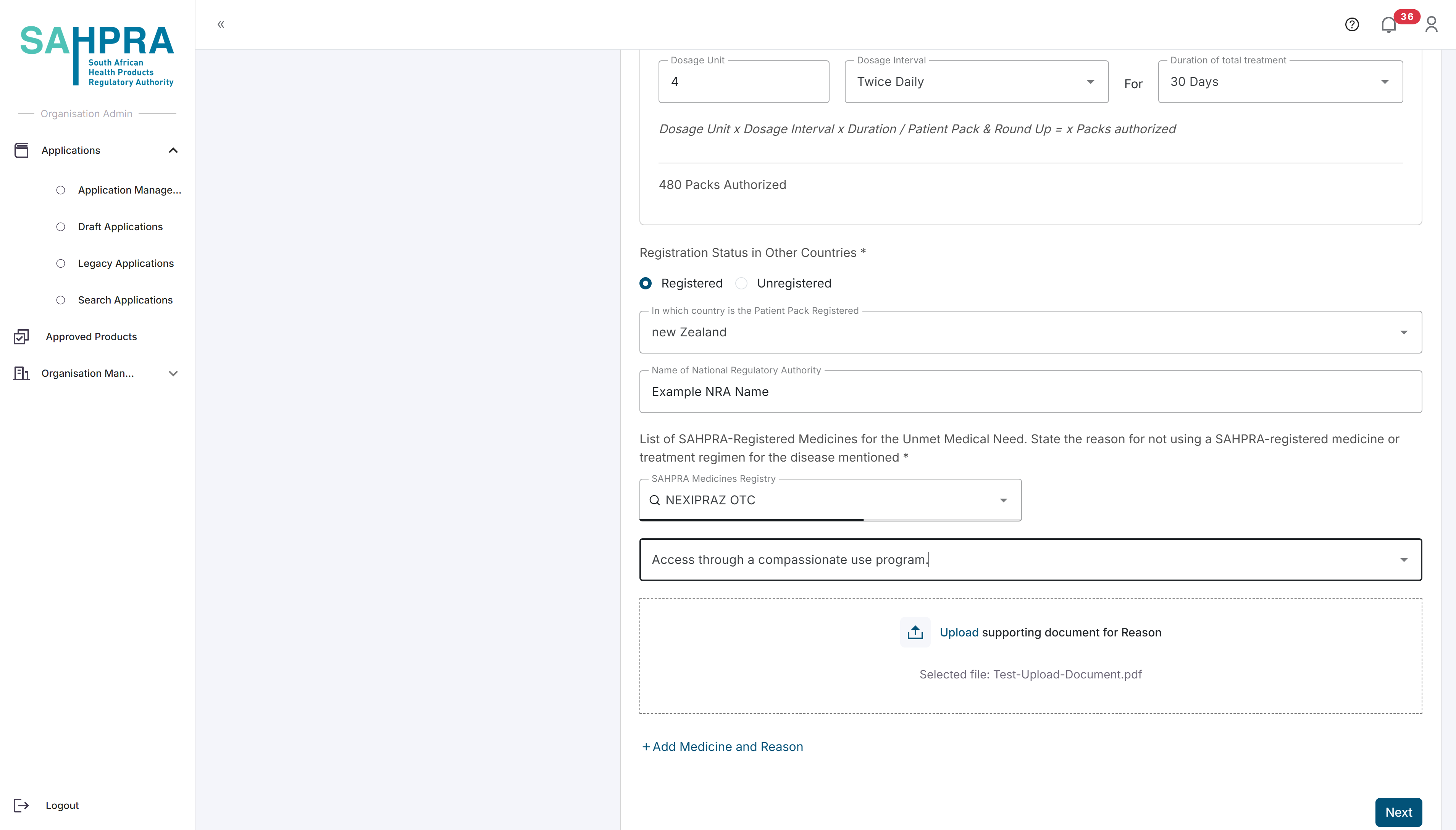The width and height of the screenshot is (1456, 830).
Task: Click Selected file Test-Upload-Document.pdf text
Action: (x=1030, y=675)
